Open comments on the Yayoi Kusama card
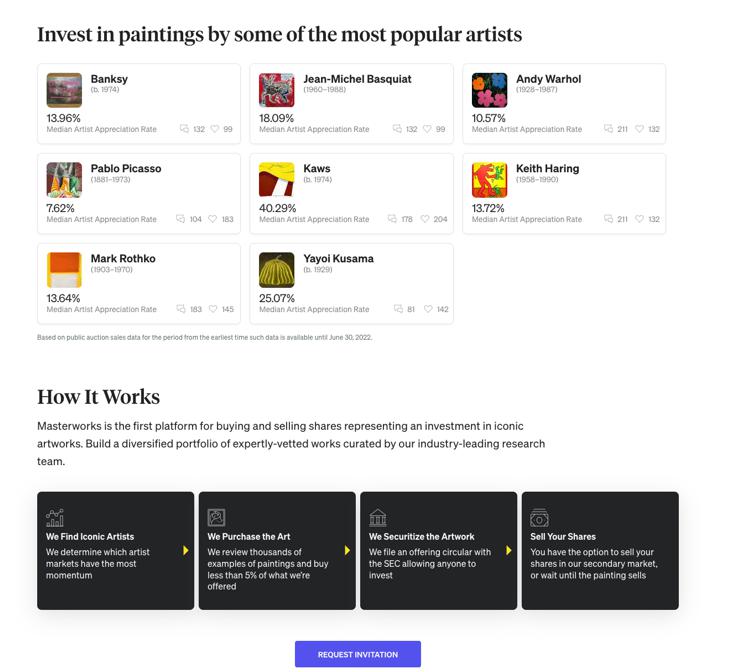Screen dimensions: 739x672 tap(398, 309)
